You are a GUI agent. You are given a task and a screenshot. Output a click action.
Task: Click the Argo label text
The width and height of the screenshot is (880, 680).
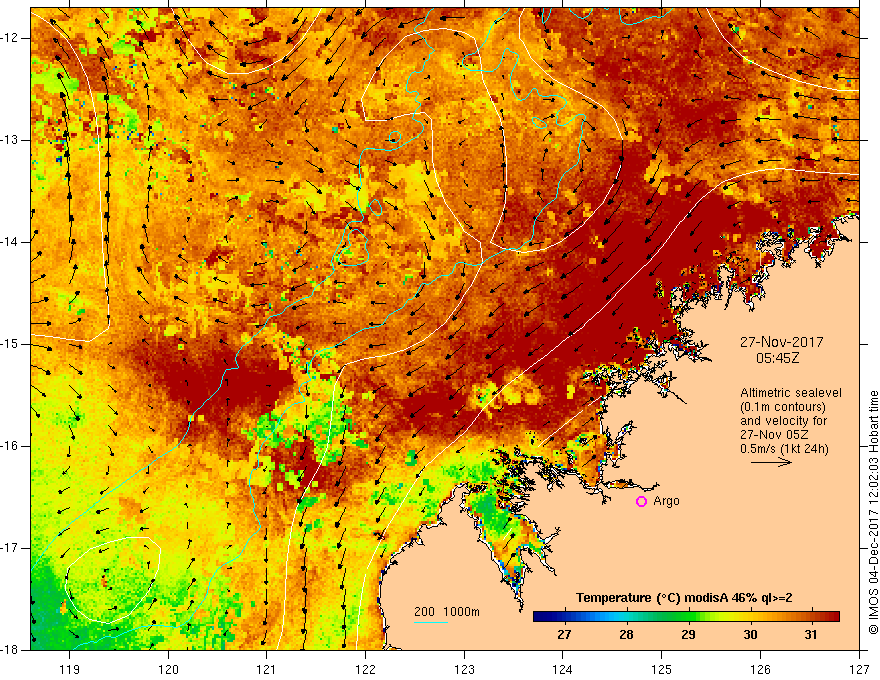pos(666,501)
